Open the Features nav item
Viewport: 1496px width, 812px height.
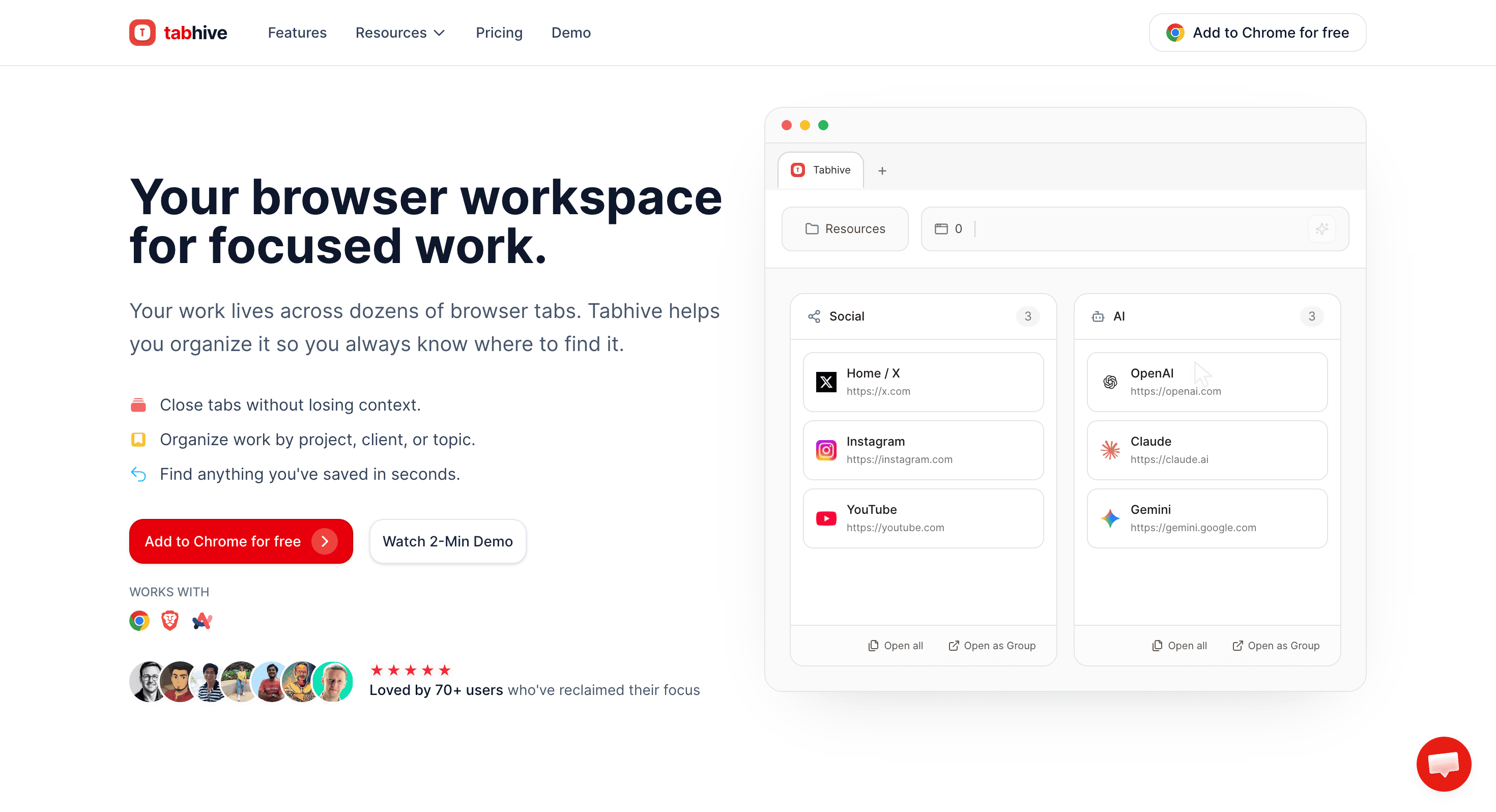pyautogui.click(x=297, y=33)
